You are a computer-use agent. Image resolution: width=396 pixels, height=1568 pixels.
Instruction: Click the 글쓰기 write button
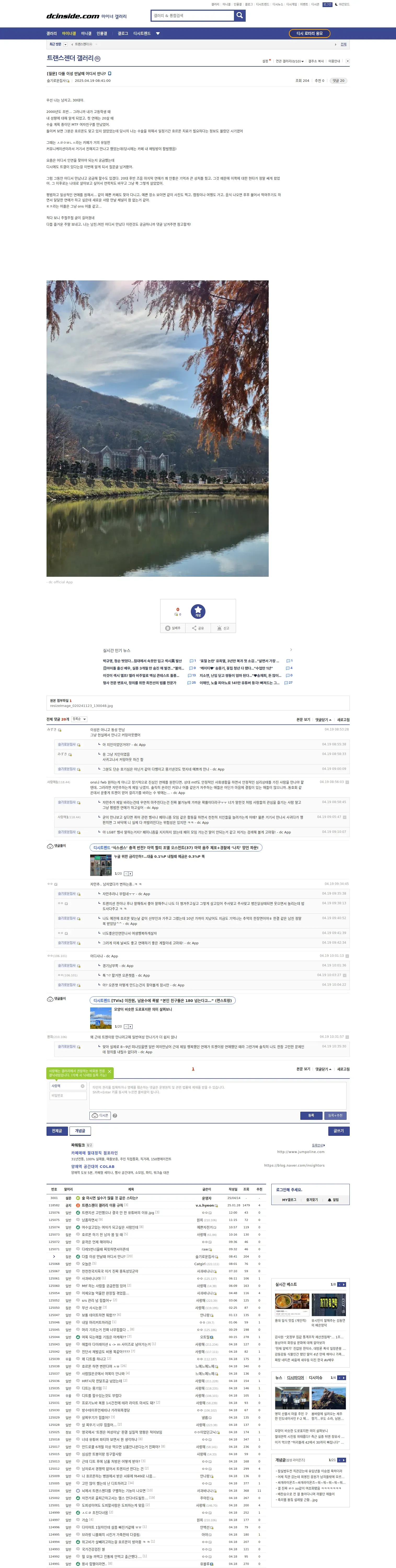(x=339, y=1131)
